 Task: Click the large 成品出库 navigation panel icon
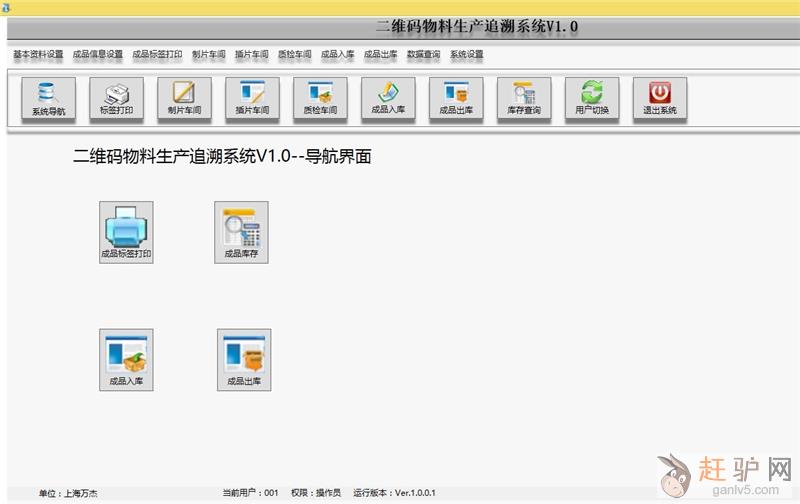(244, 359)
